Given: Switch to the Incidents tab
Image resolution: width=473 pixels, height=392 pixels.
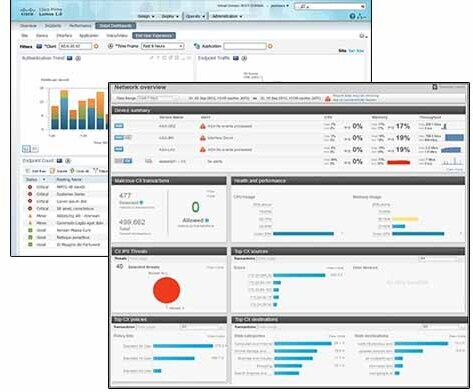Looking at the screenshot, I should 53,26.
